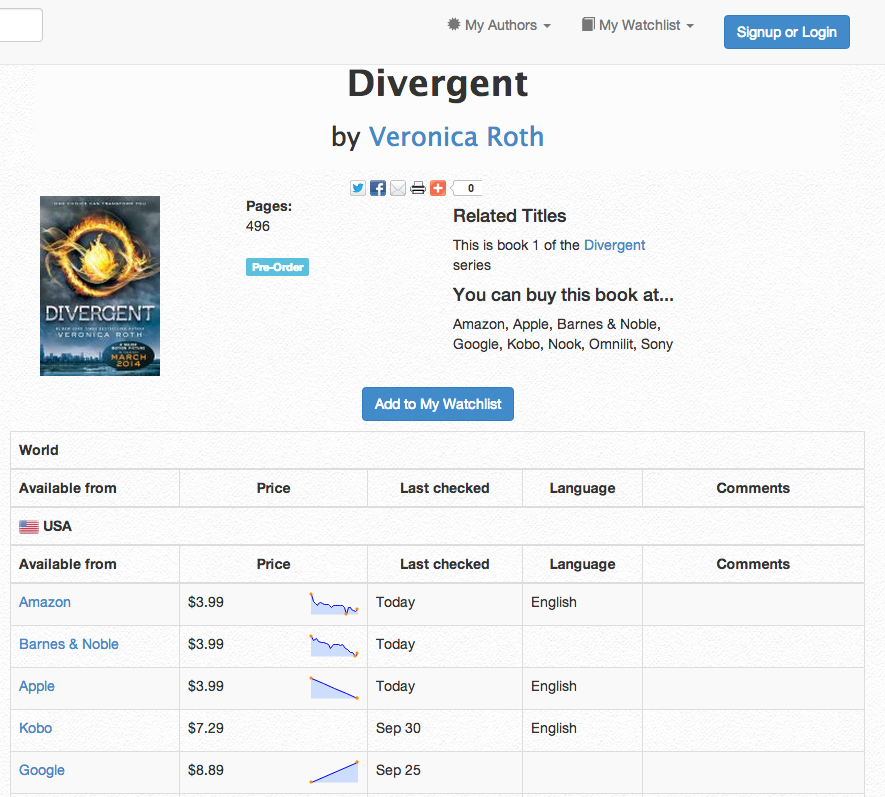View the Amazon price history sparkline
The height and width of the screenshot is (797, 885).
pyautogui.click(x=334, y=603)
